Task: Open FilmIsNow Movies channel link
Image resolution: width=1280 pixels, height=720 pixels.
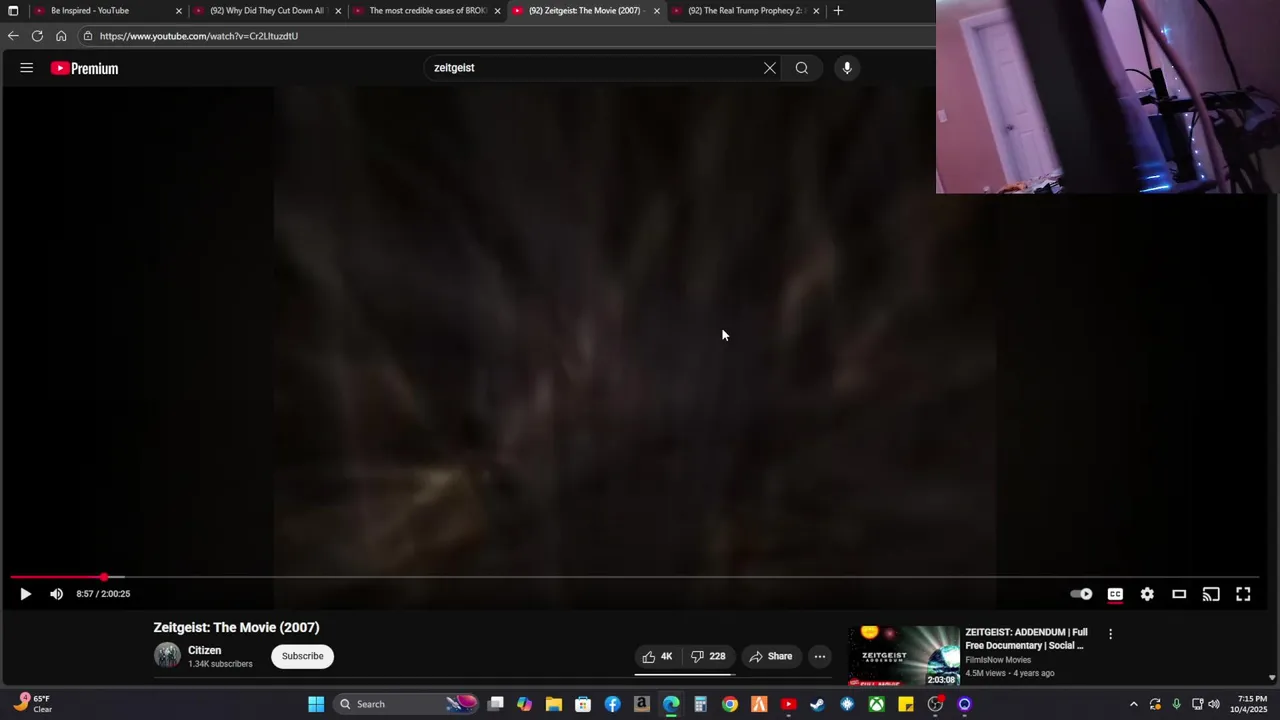Action: [998, 660]
